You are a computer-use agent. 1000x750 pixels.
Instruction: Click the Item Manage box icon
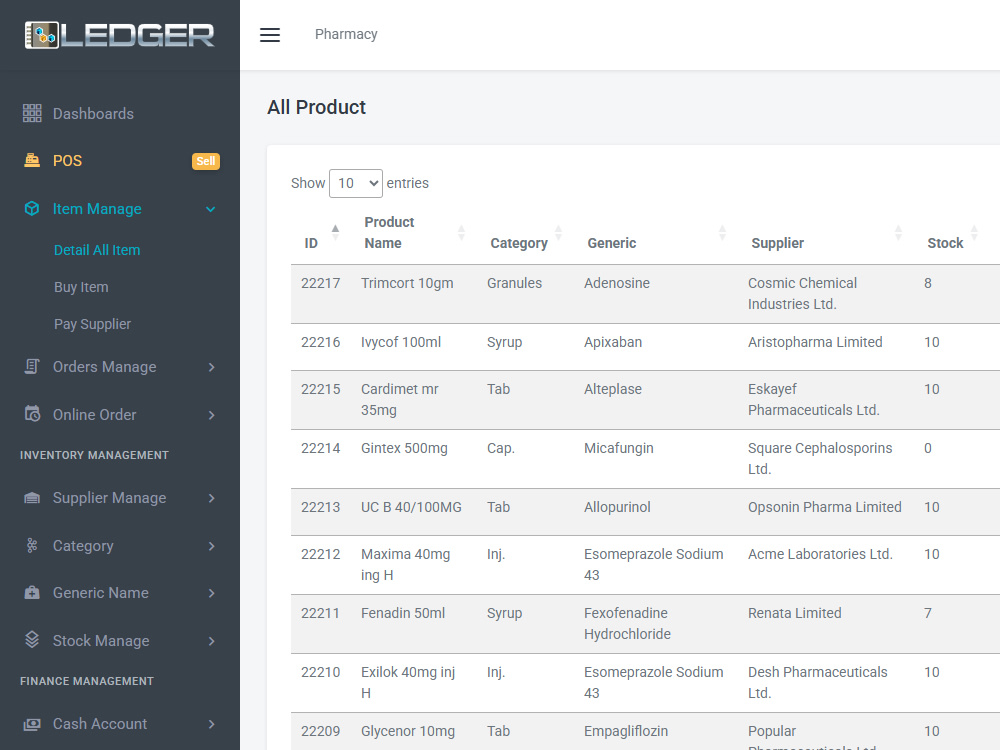32,209
